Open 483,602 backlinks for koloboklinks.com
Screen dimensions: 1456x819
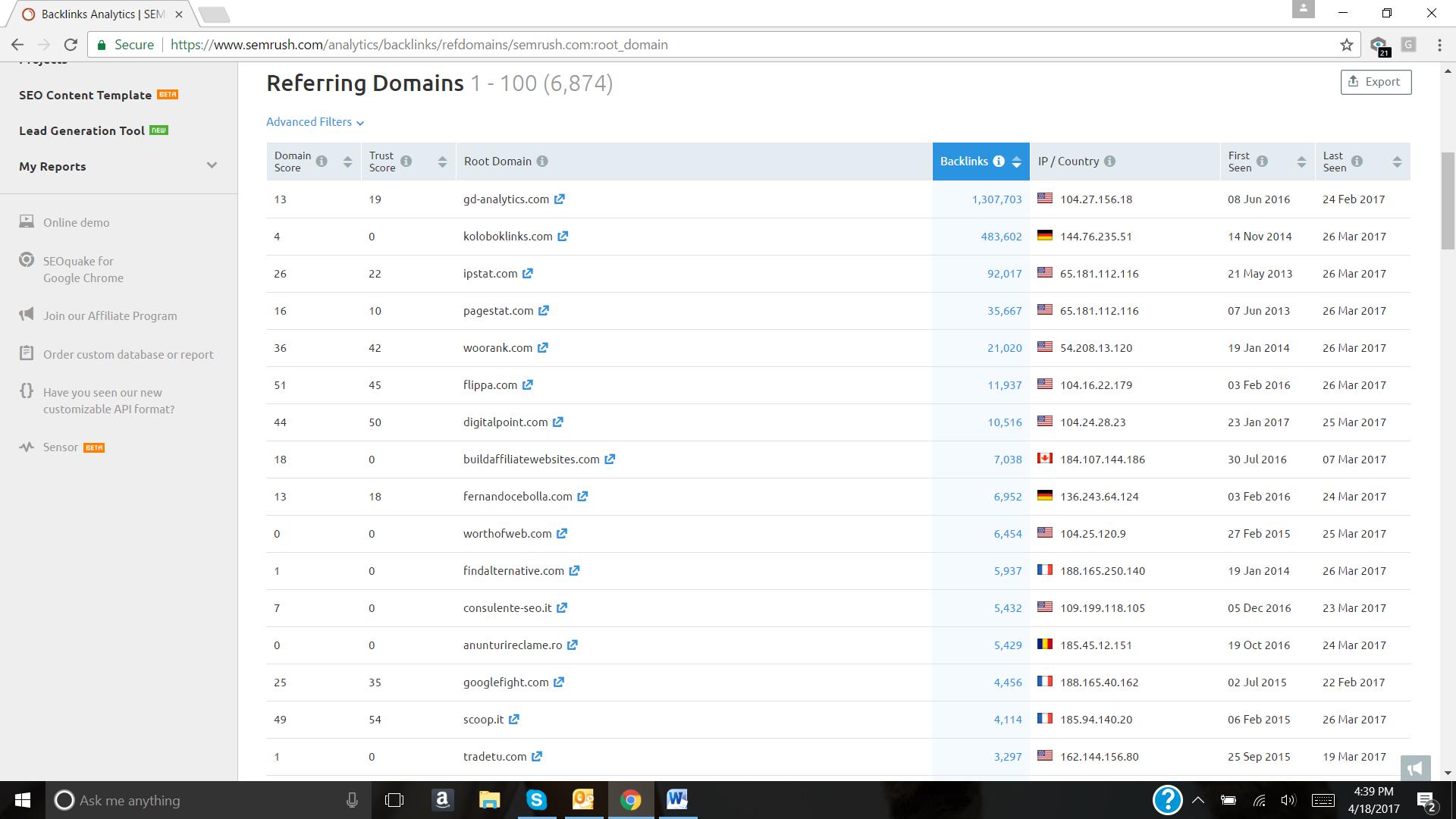[x=1001, y=236]
